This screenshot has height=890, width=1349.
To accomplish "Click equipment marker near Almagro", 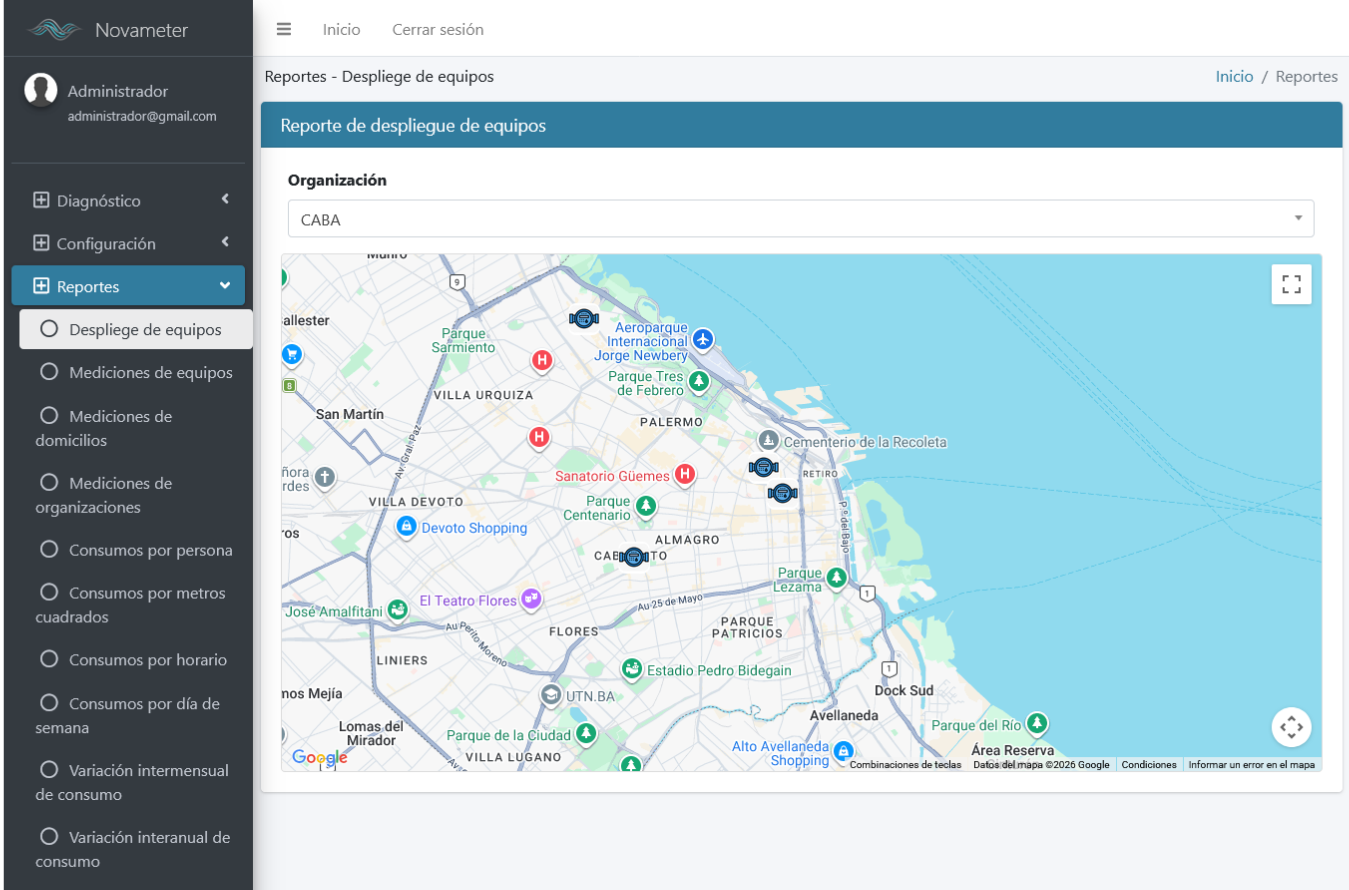I will point(633,556).
